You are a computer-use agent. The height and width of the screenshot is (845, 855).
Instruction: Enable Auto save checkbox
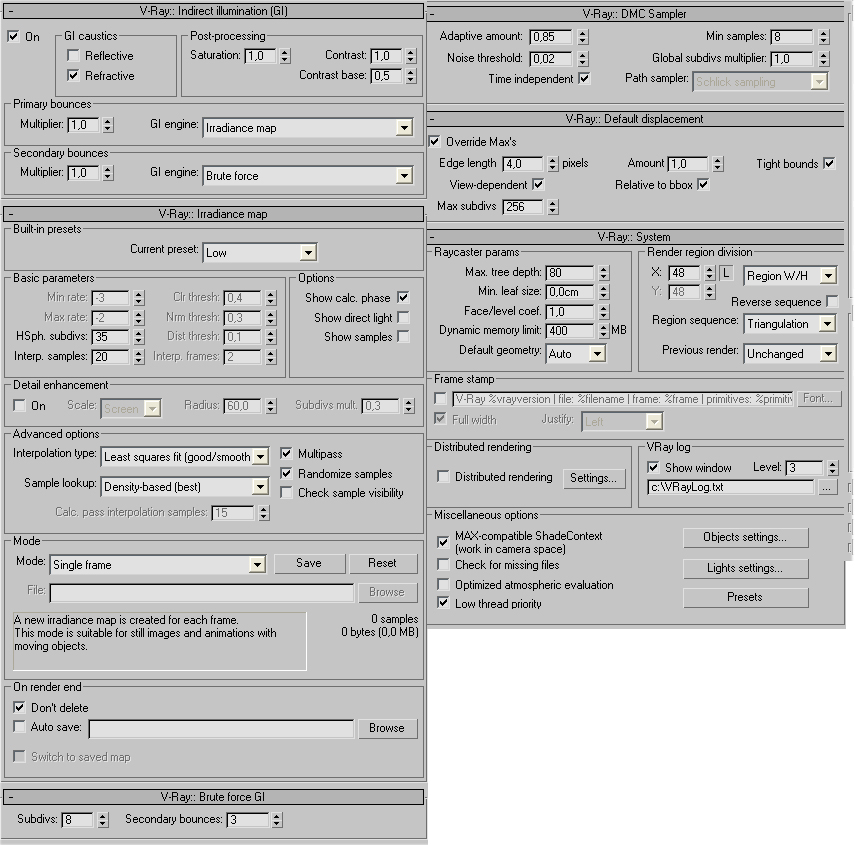click(20, 727)
